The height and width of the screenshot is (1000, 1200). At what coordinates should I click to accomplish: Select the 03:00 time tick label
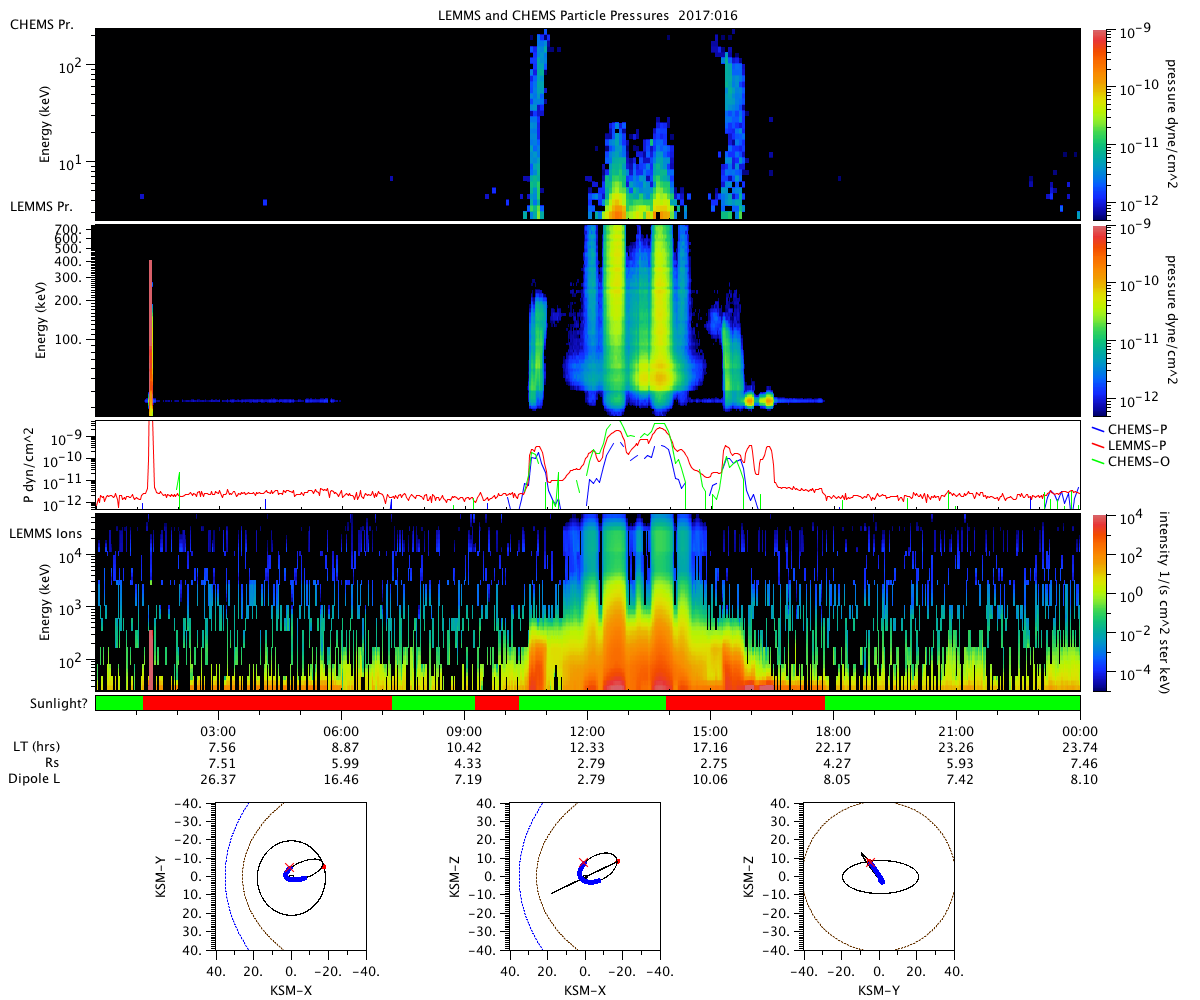click(x=218, y=731)
